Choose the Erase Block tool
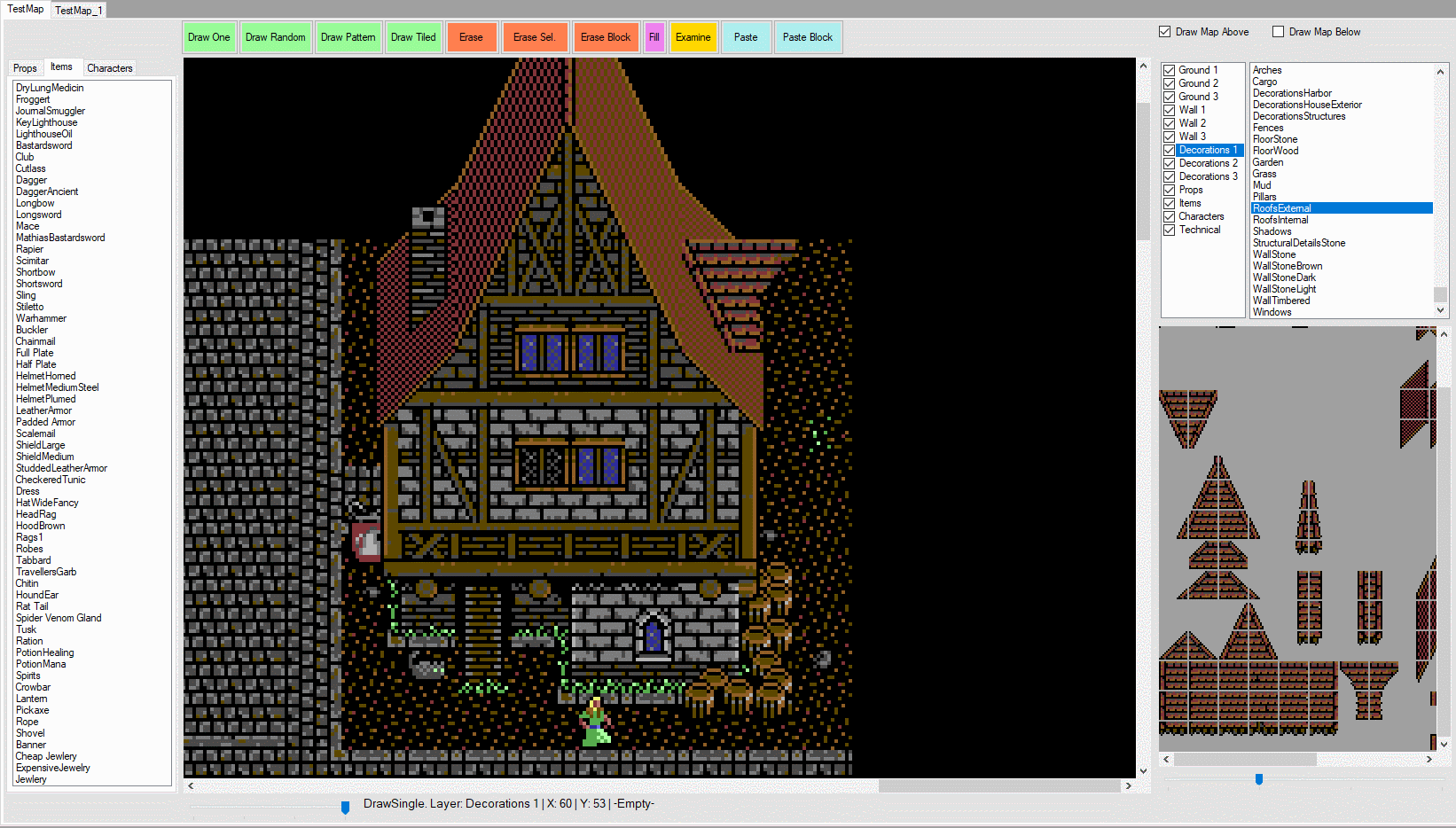Viewport: 1456px width, 828px height. point(606,37)
